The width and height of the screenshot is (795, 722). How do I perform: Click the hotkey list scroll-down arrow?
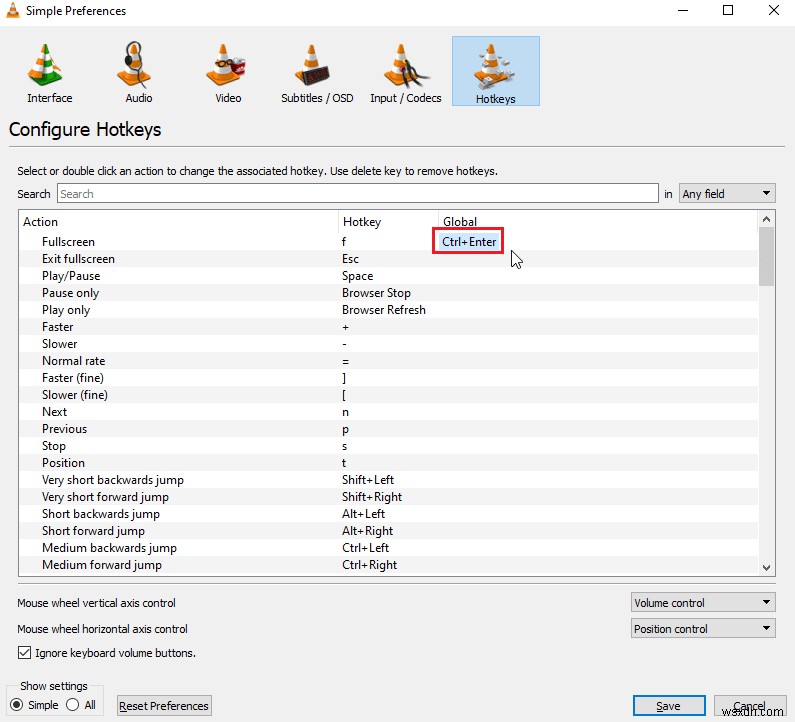766,567
